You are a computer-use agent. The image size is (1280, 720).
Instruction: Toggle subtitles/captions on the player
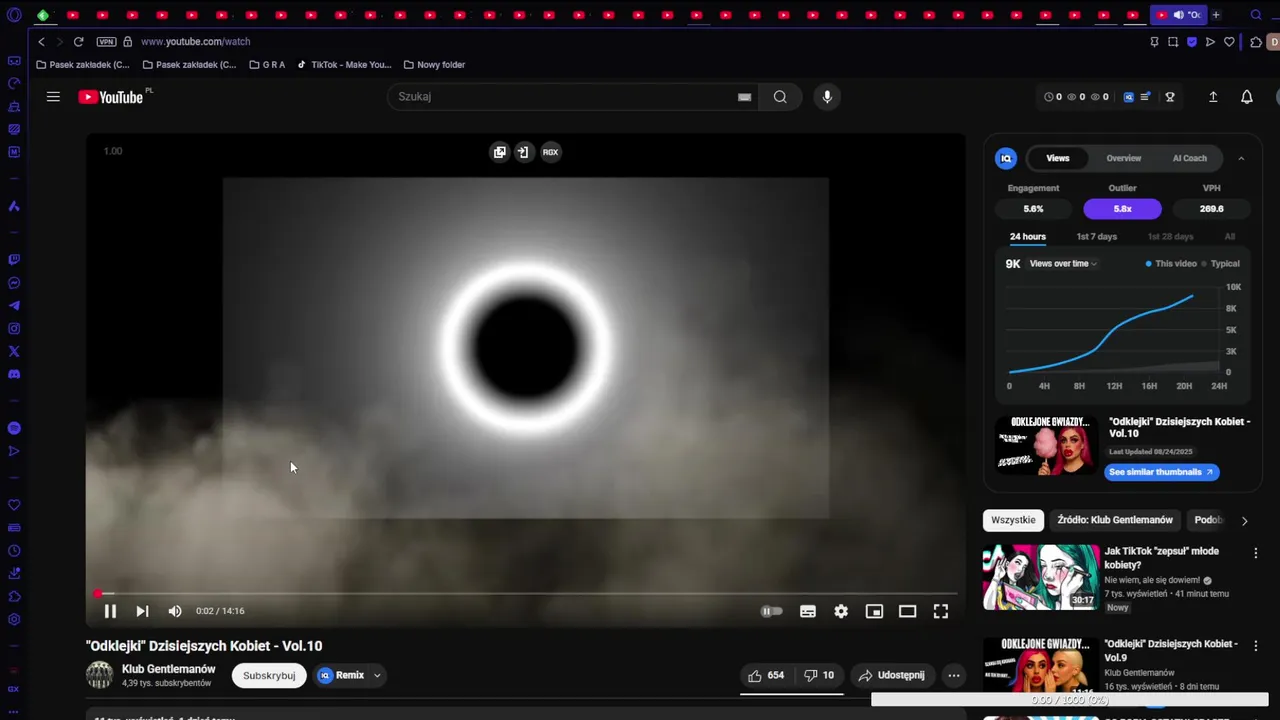click(808, 611)
